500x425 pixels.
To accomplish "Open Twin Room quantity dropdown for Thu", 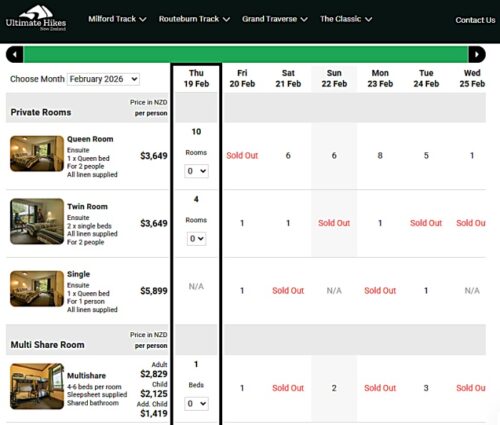I will coord(196,239).
